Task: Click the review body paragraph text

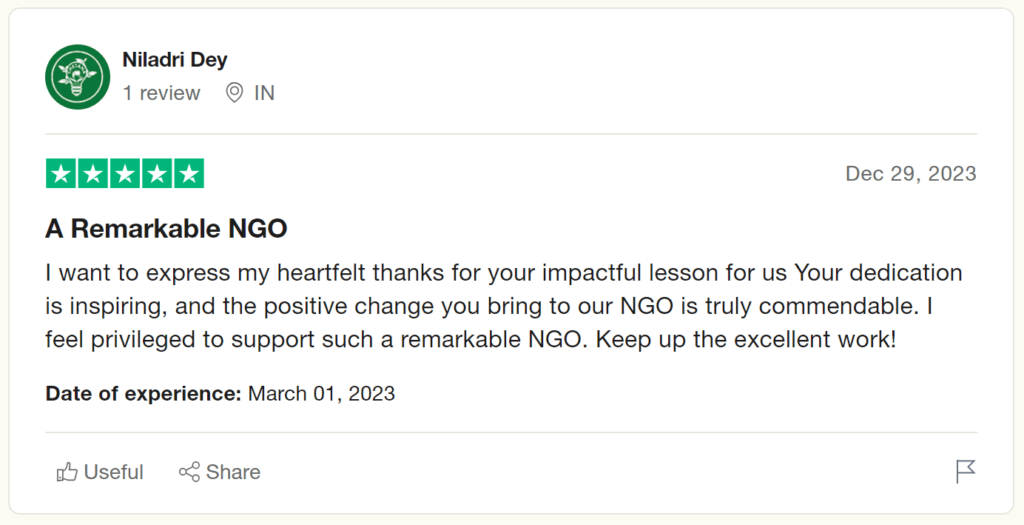Action: pyautogui.click(x=504, y=306)
